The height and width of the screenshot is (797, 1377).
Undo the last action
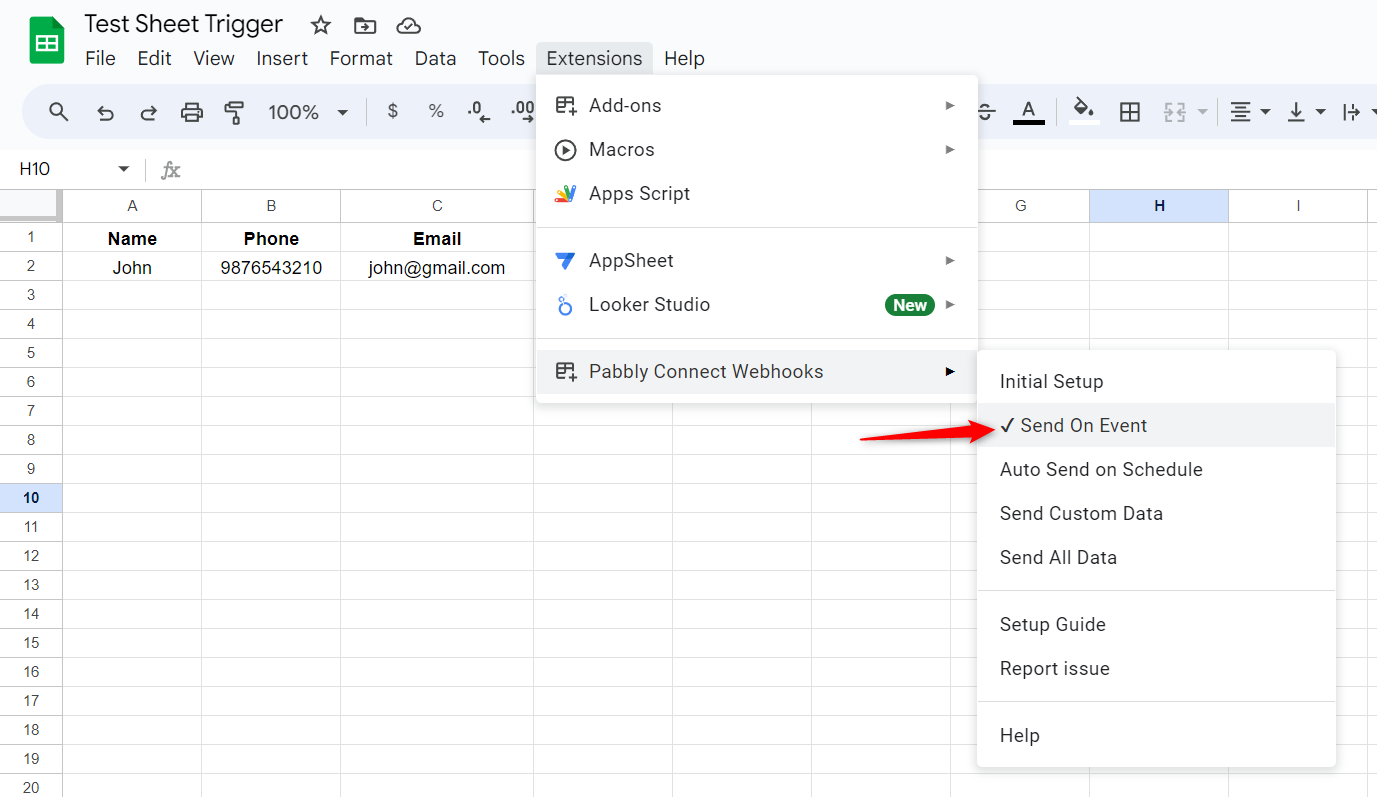coord(105,112)
